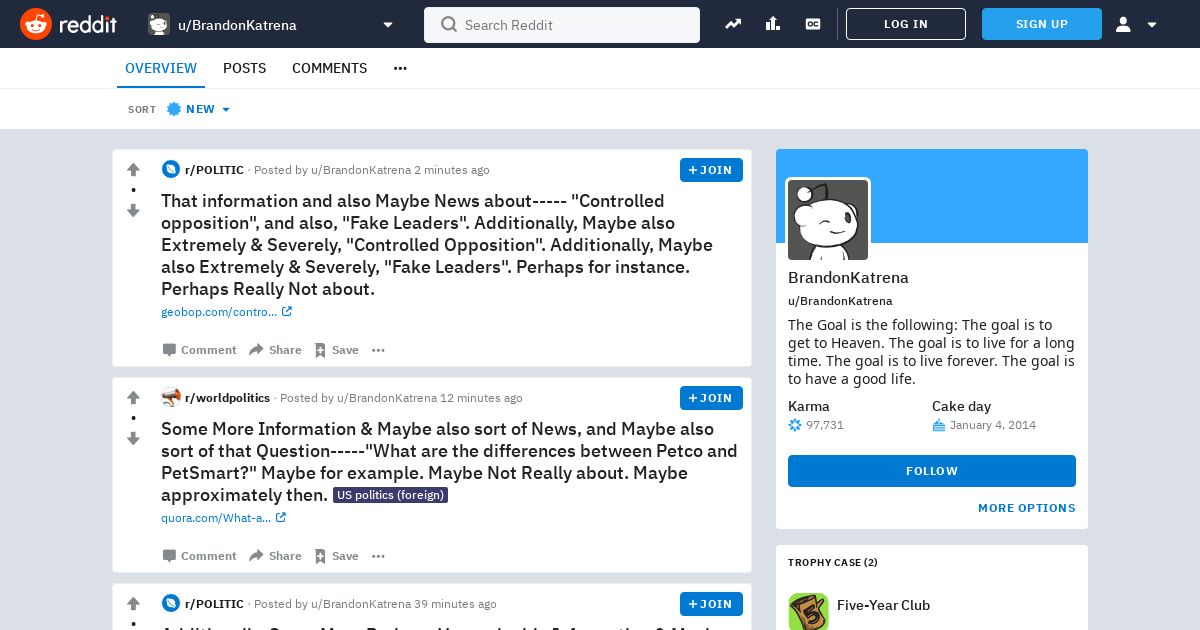Open the Reddit Live OC icon
The image size is (1200, 630).
(x=813, y=24)
